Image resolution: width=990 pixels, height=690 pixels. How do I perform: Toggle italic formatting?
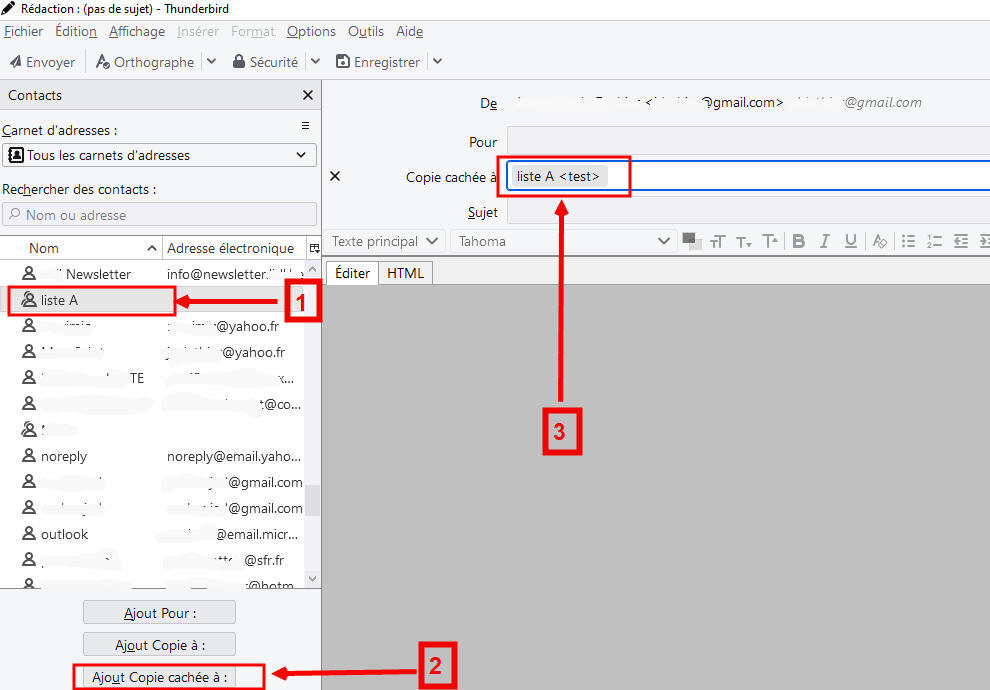point(824,241)
